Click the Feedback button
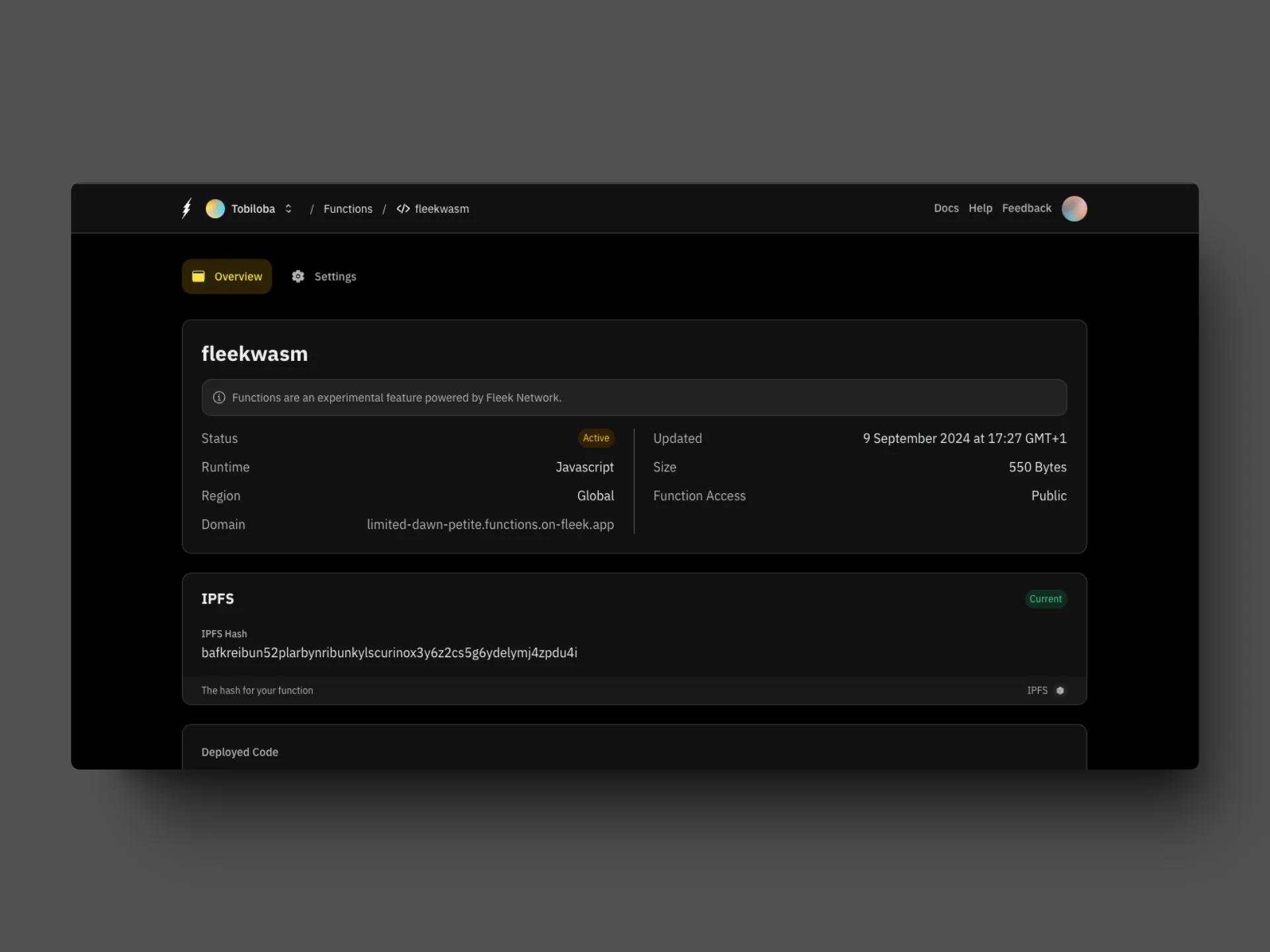 click(x=1026, y=208)
